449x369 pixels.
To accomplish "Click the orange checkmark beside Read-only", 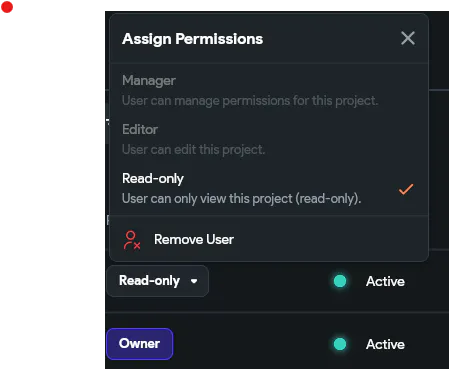I will click(x=406, y=189).
